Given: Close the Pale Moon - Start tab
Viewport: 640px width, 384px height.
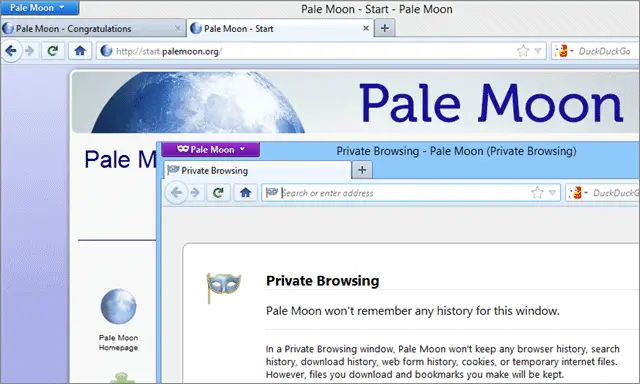Looking at the screenshot, I should pos(366,28).
